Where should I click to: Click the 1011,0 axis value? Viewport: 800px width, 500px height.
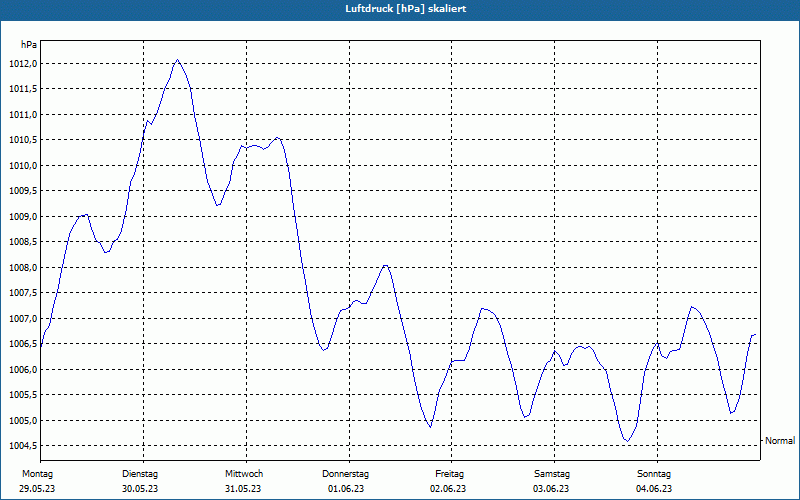coord(23,115)
